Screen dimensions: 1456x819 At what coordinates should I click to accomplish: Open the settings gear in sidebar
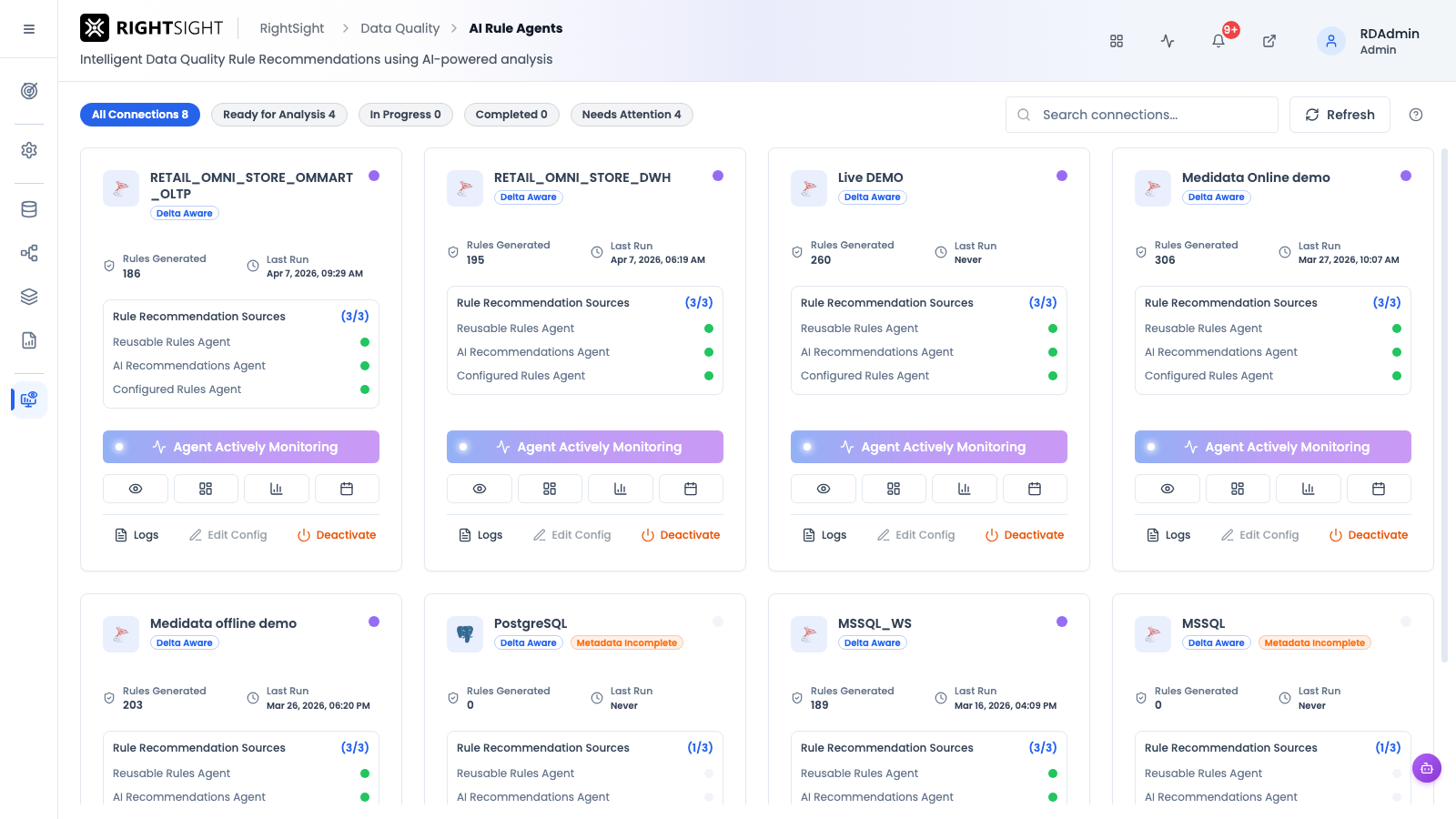click(x=29, y=150)
